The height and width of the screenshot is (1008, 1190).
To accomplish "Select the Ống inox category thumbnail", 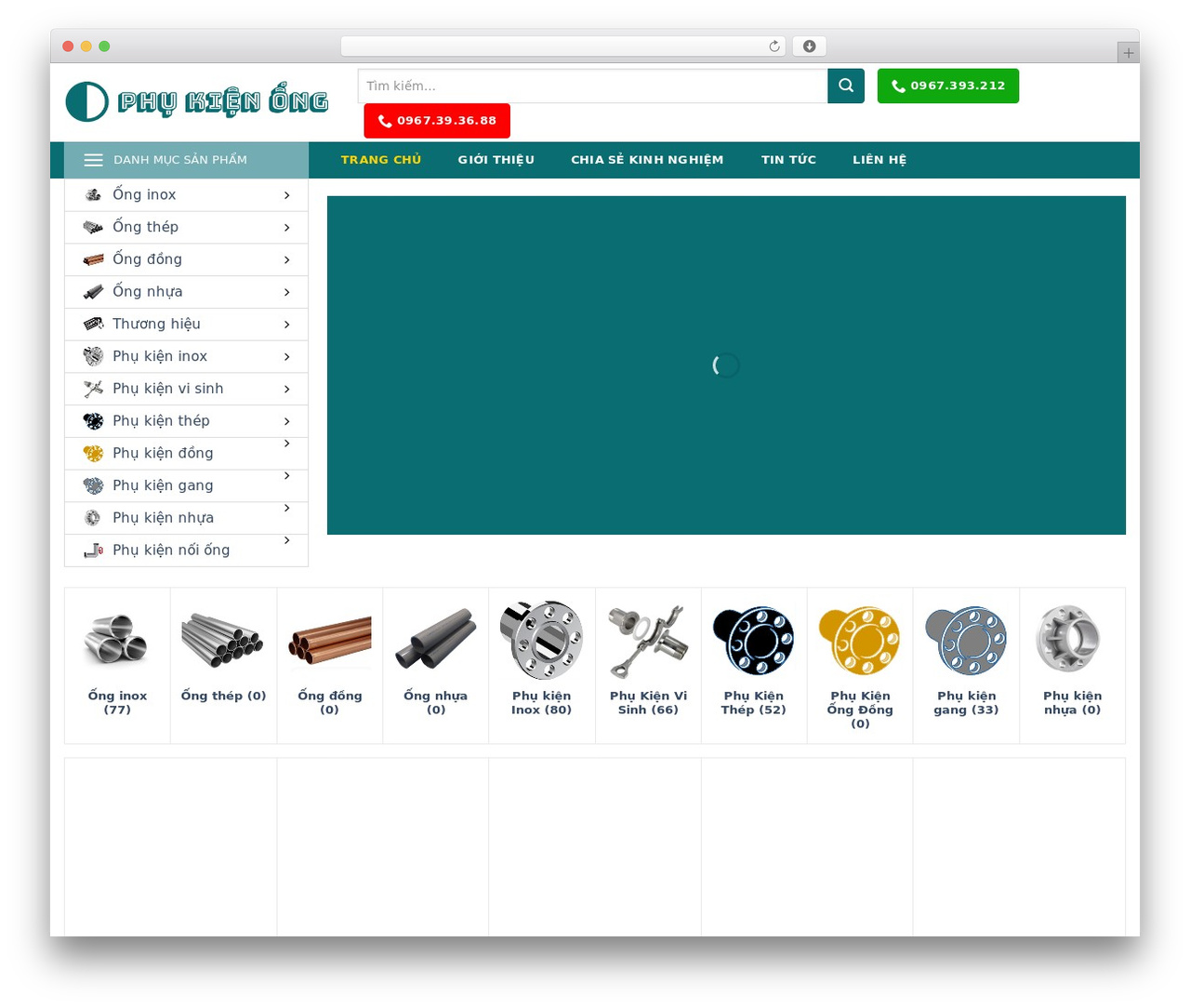I will pos(117,639).
